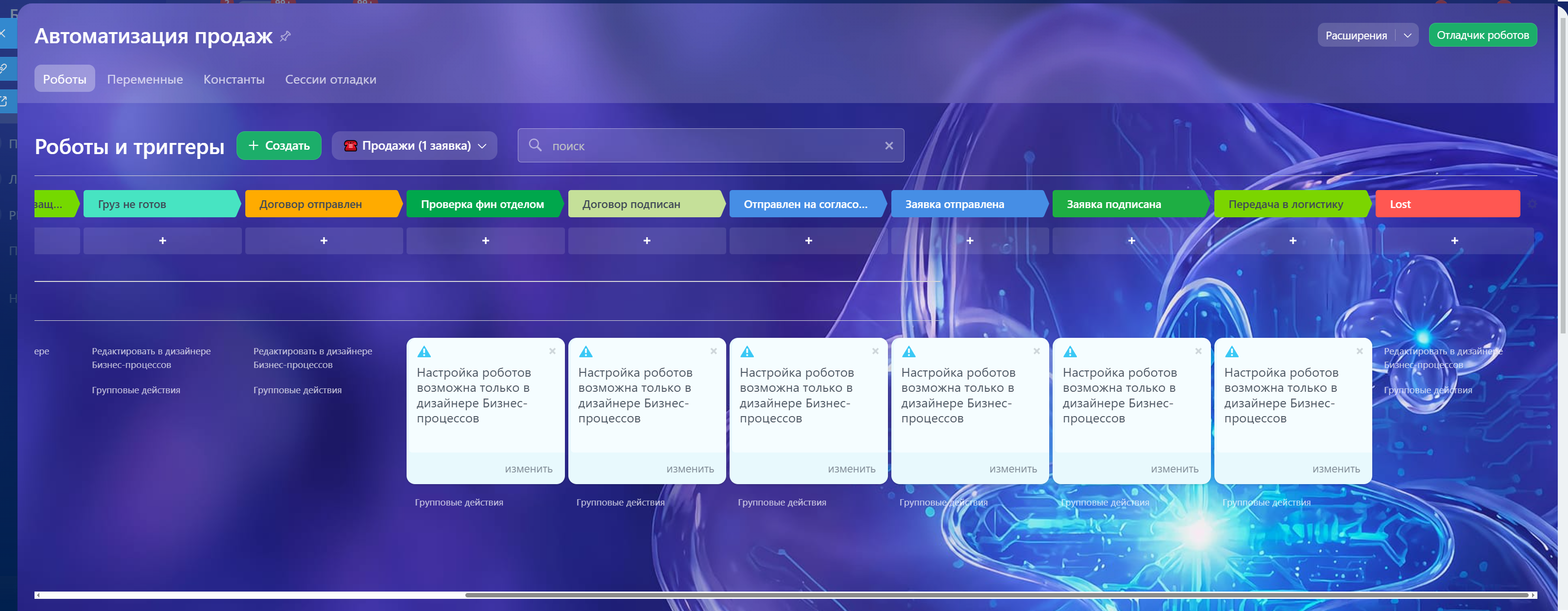
Task: Add a robot under Передача в логистику stage
Action: coord(1293,241)
